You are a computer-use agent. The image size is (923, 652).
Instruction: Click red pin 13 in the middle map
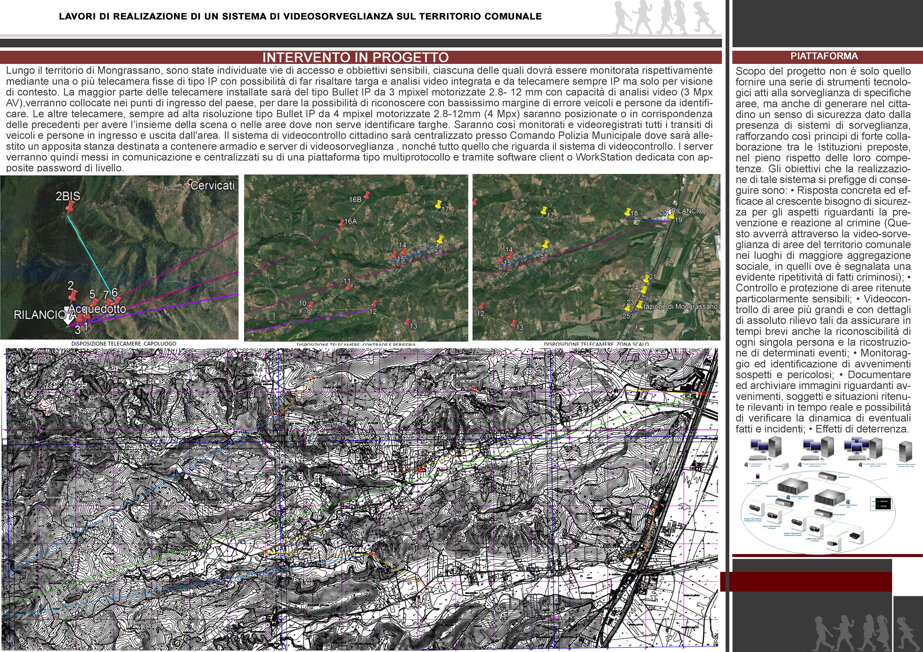407,322
